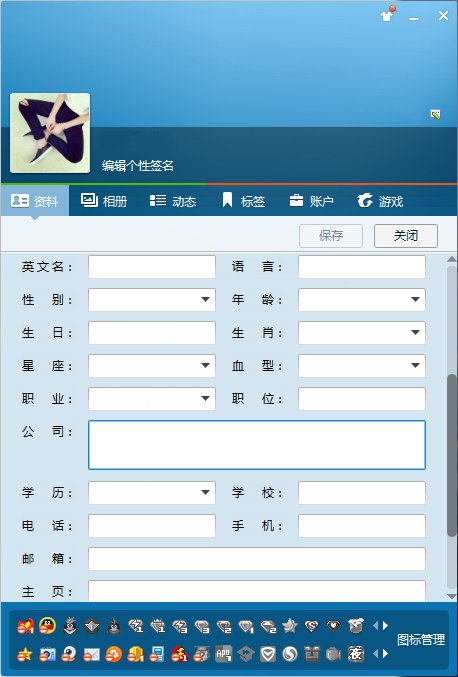Click the heart diamond badge icon
Image resolution: width=458 pixels, height=677 pixels.
(x=333, y=626)
